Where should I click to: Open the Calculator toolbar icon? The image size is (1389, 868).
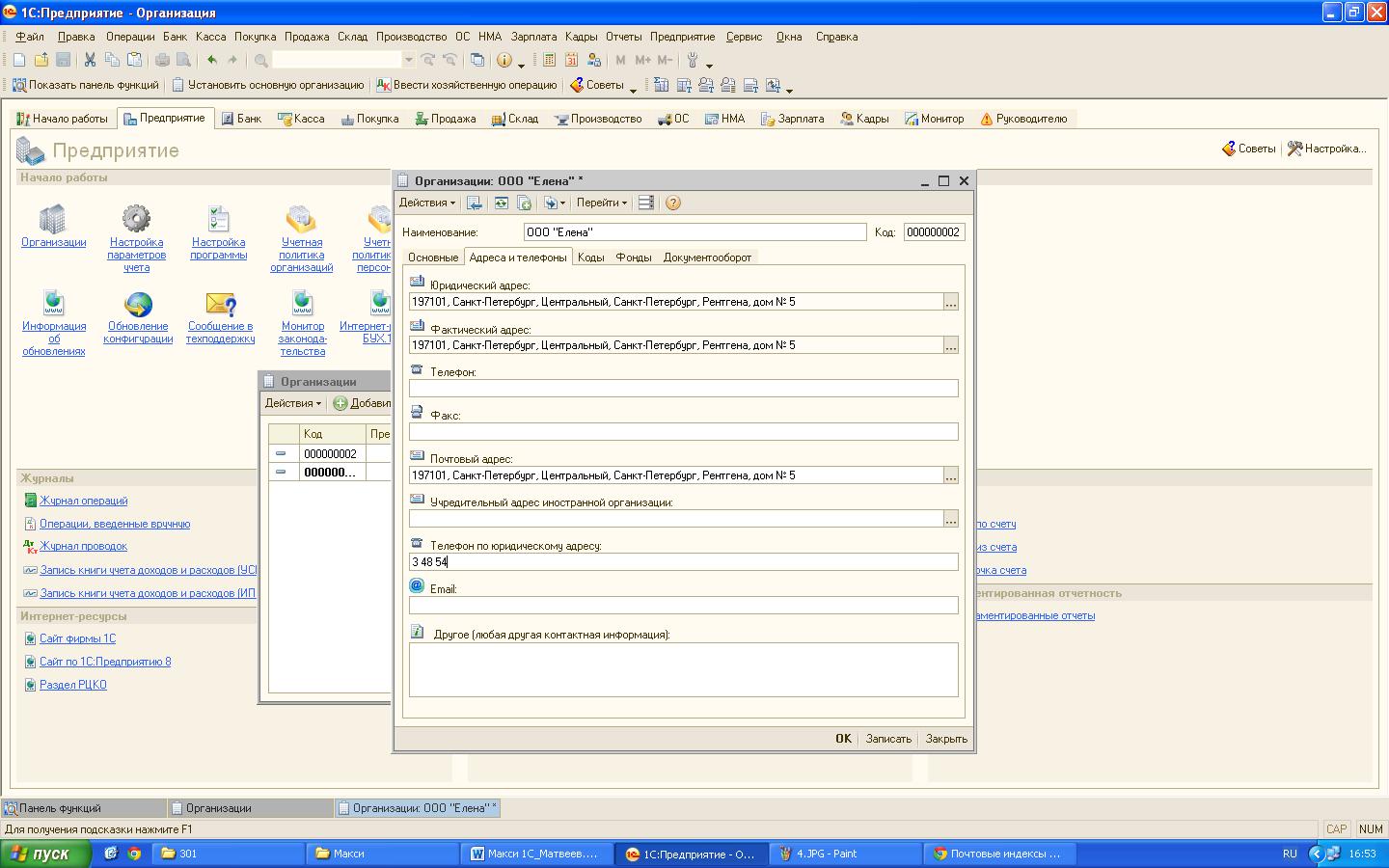(x=549, y=60)
